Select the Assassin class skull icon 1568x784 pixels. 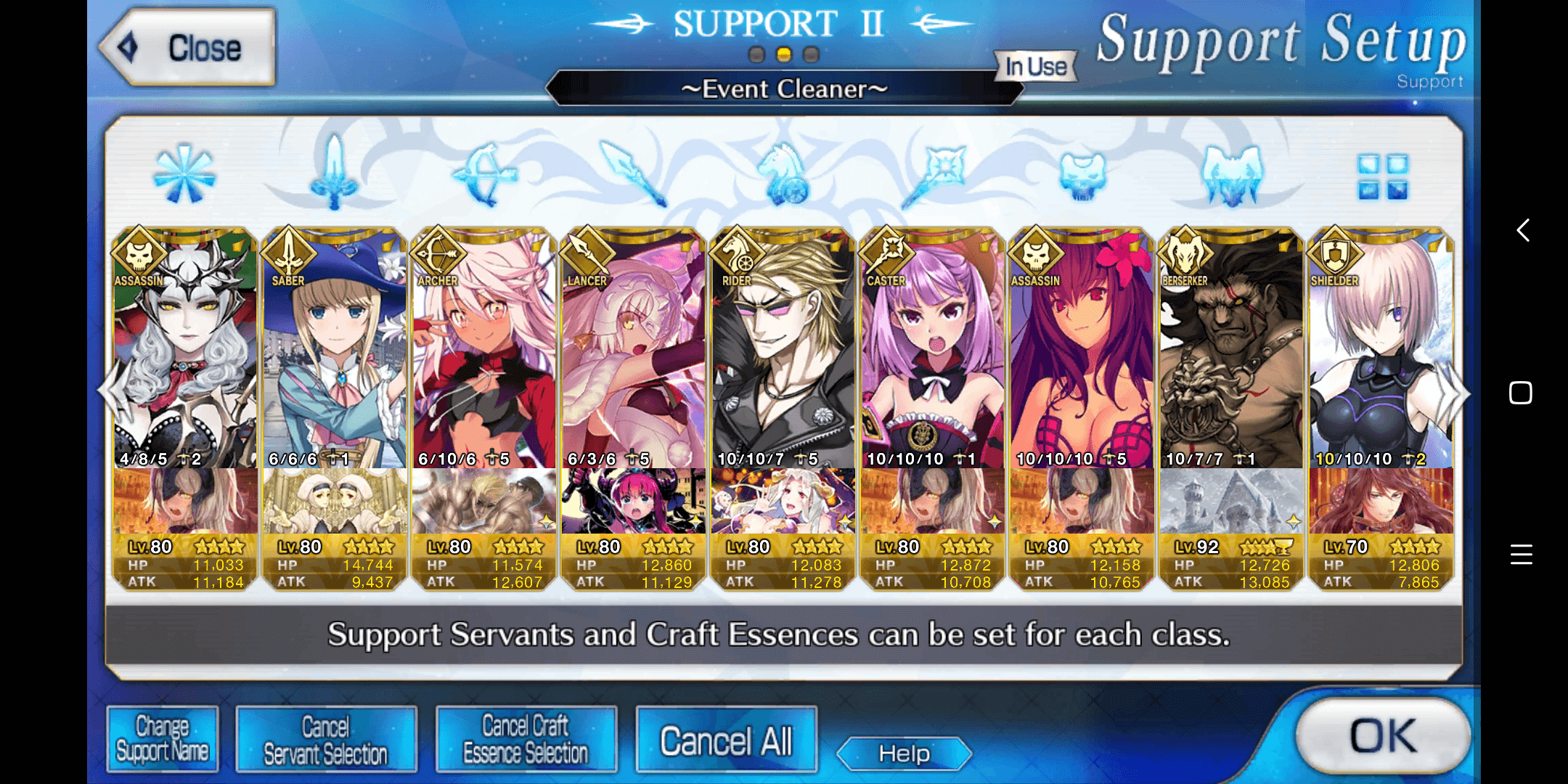pyautogui.click(x=1082, y=176)
